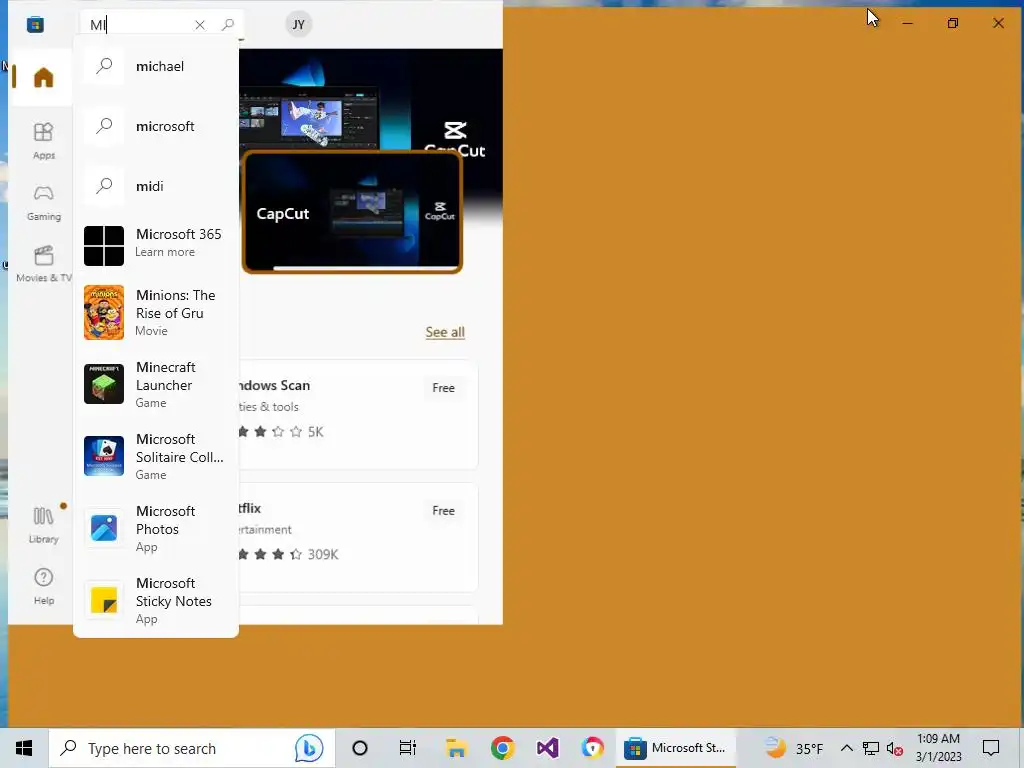This screenshot has height=768, width=1024.
Task: Open File Explorer from the taskbar
Action: (456, 748)
